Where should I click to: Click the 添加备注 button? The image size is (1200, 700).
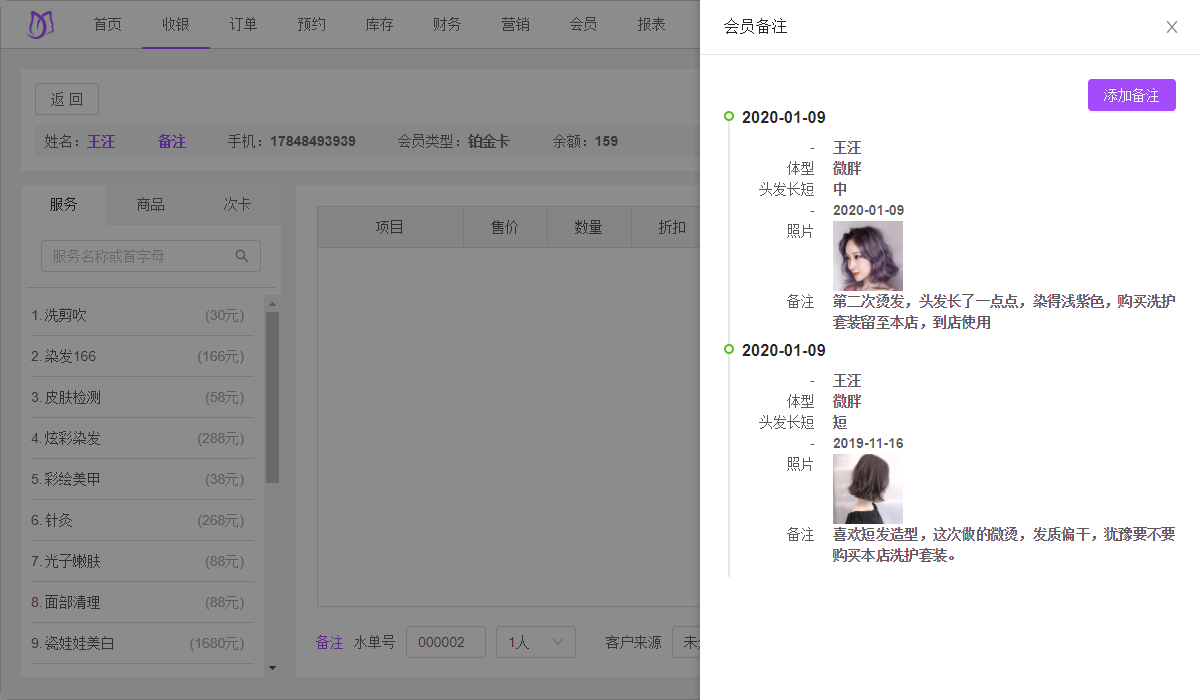pyautogui.click(x=1131, y=96)
